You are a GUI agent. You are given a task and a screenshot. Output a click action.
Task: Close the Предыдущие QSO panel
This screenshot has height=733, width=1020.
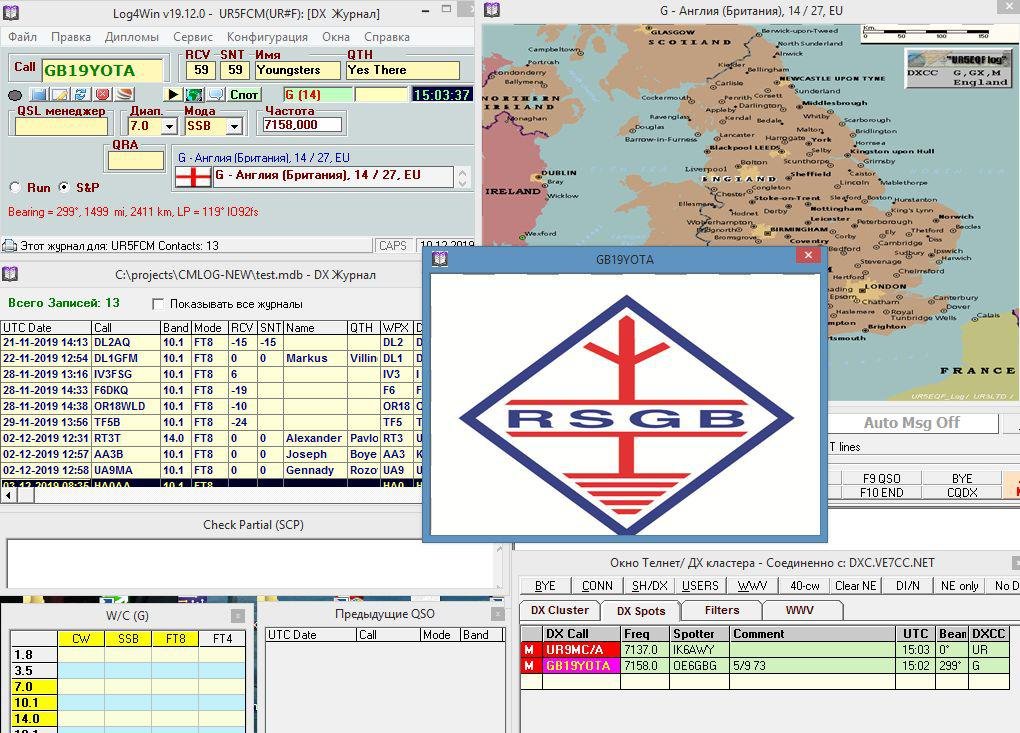click(x=498, y=614)
